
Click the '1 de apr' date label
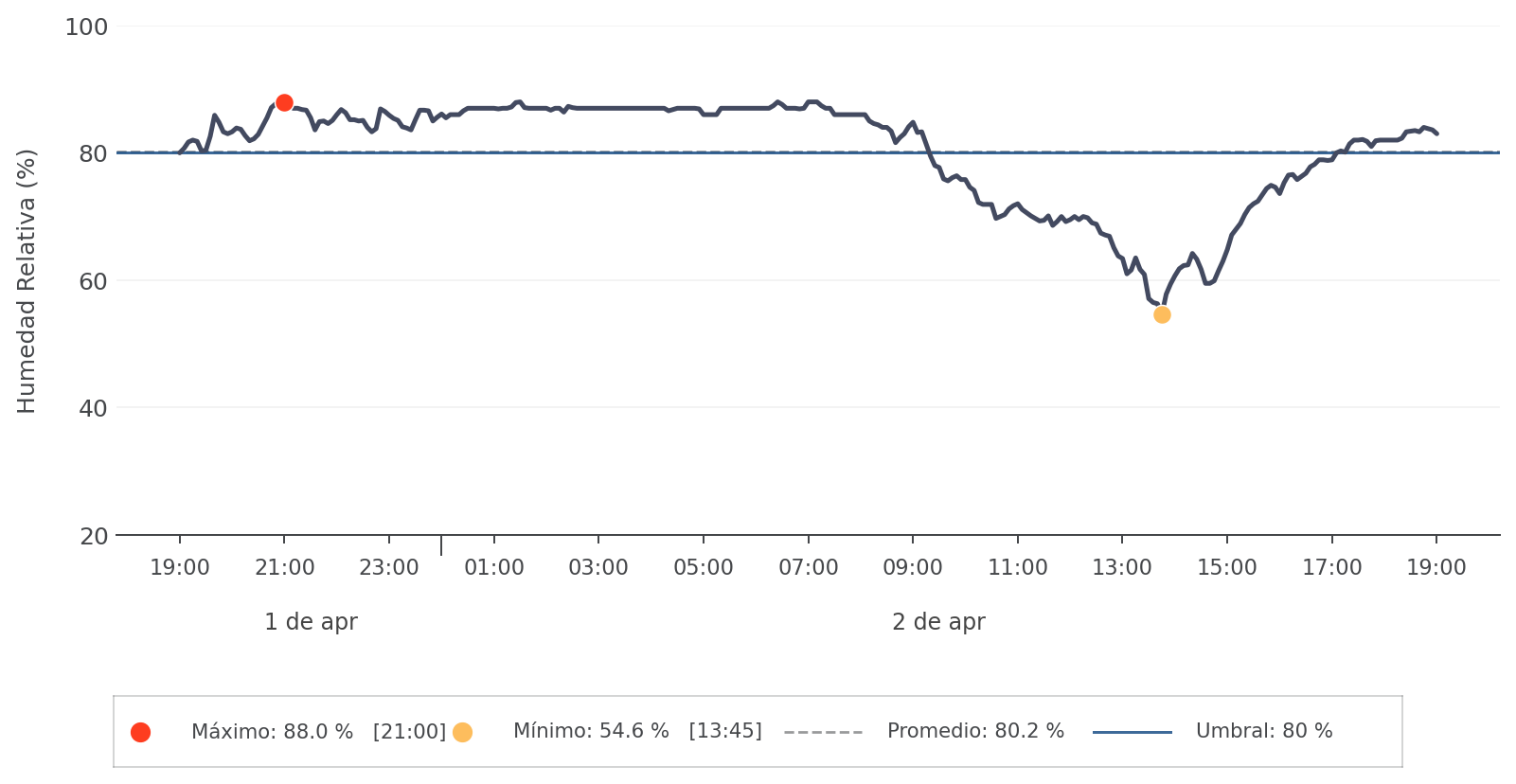click(311, 622)
